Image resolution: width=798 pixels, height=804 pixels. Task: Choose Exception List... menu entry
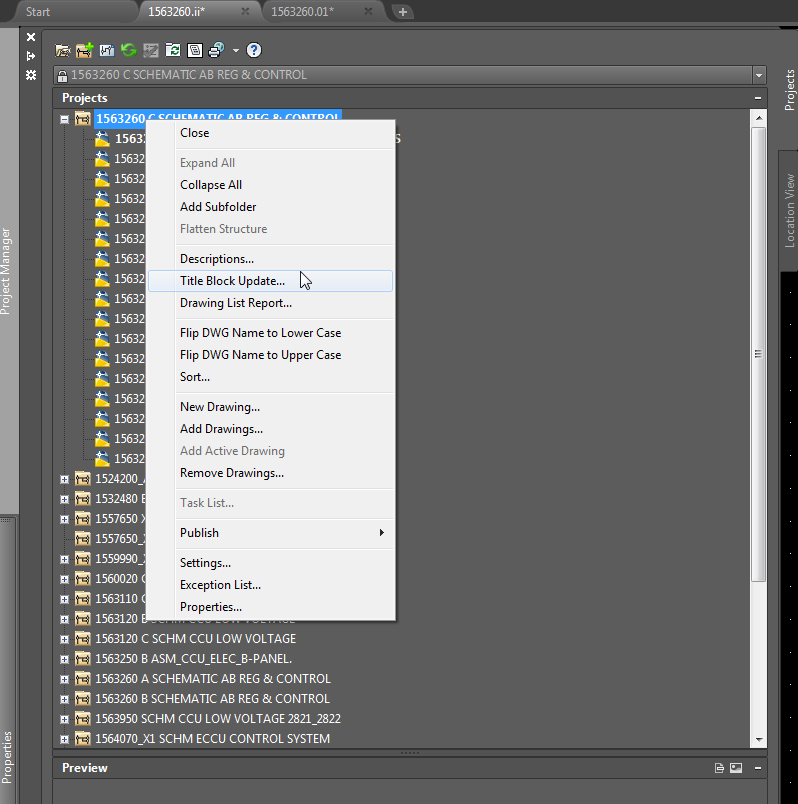tap(270, 585)
